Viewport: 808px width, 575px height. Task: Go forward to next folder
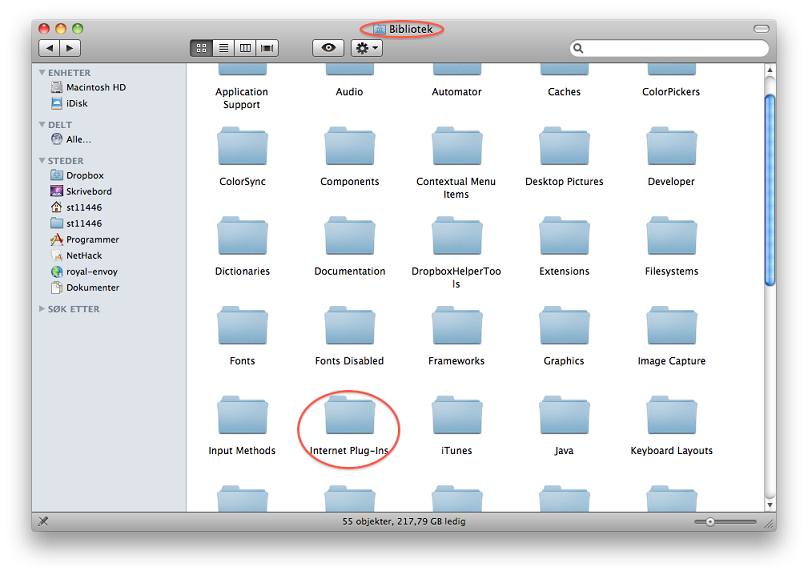(70, 48)
